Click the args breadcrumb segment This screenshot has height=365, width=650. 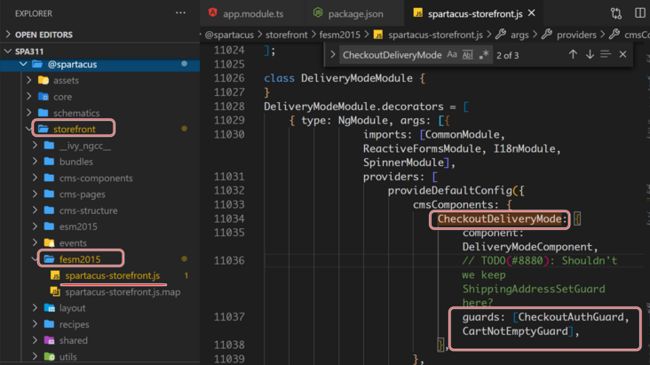tap(519, 35)
